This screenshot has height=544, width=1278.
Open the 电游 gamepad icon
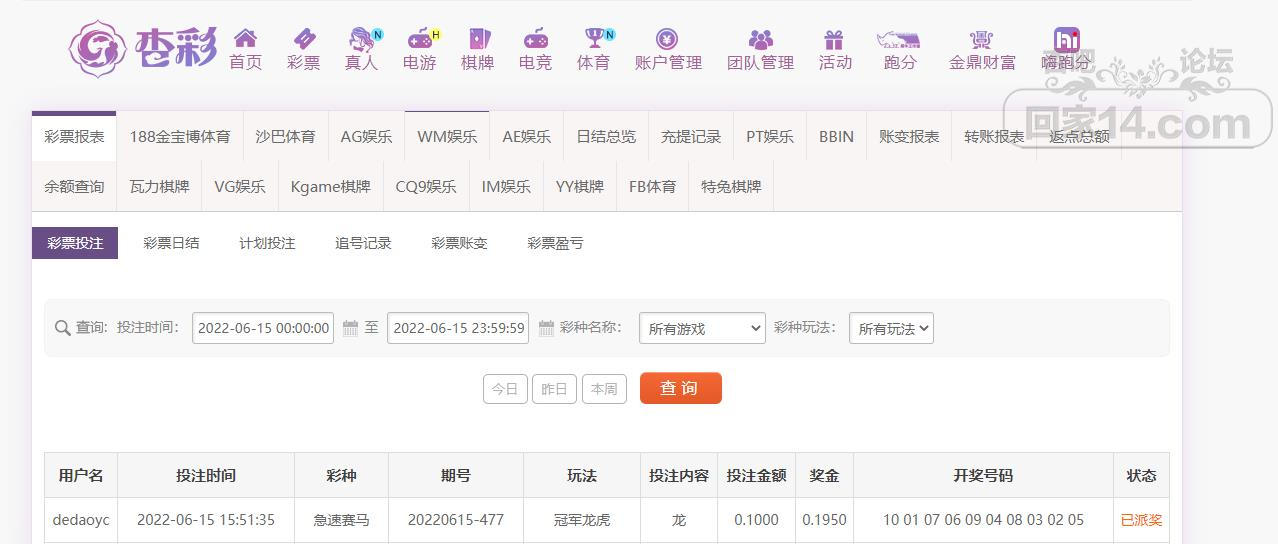point(420,39)
